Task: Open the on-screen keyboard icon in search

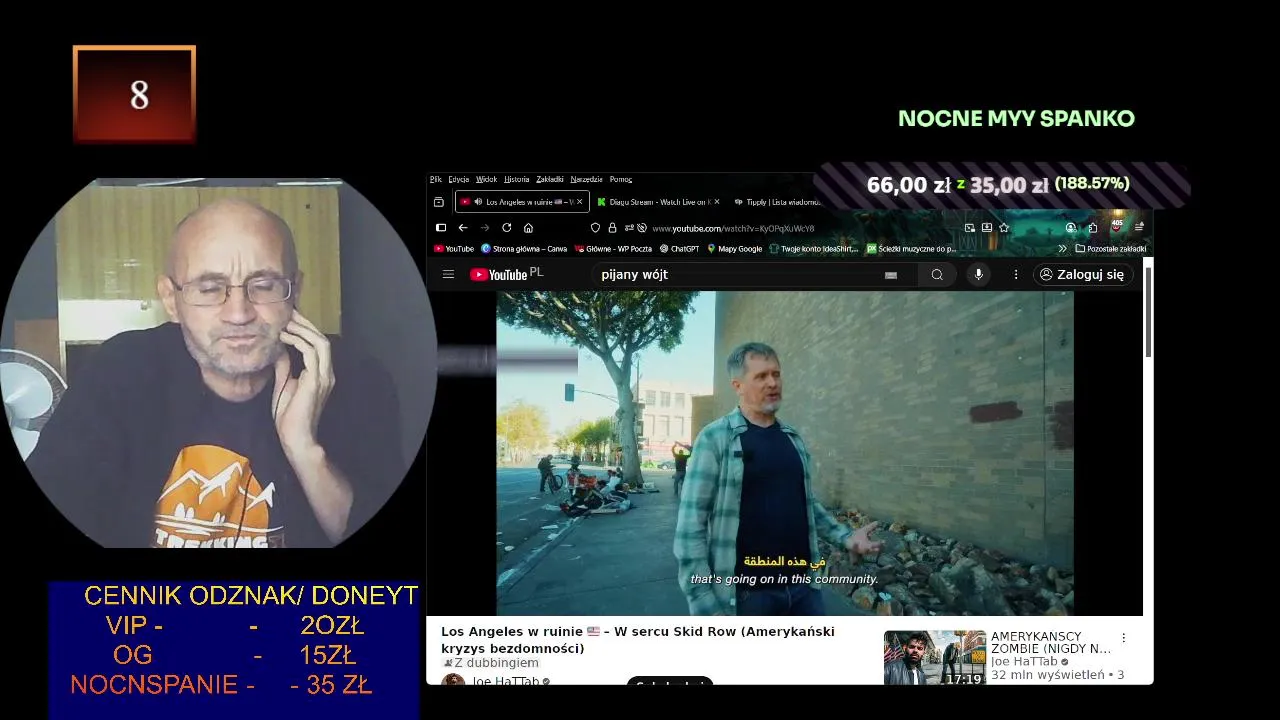Action: click(891, 275)
